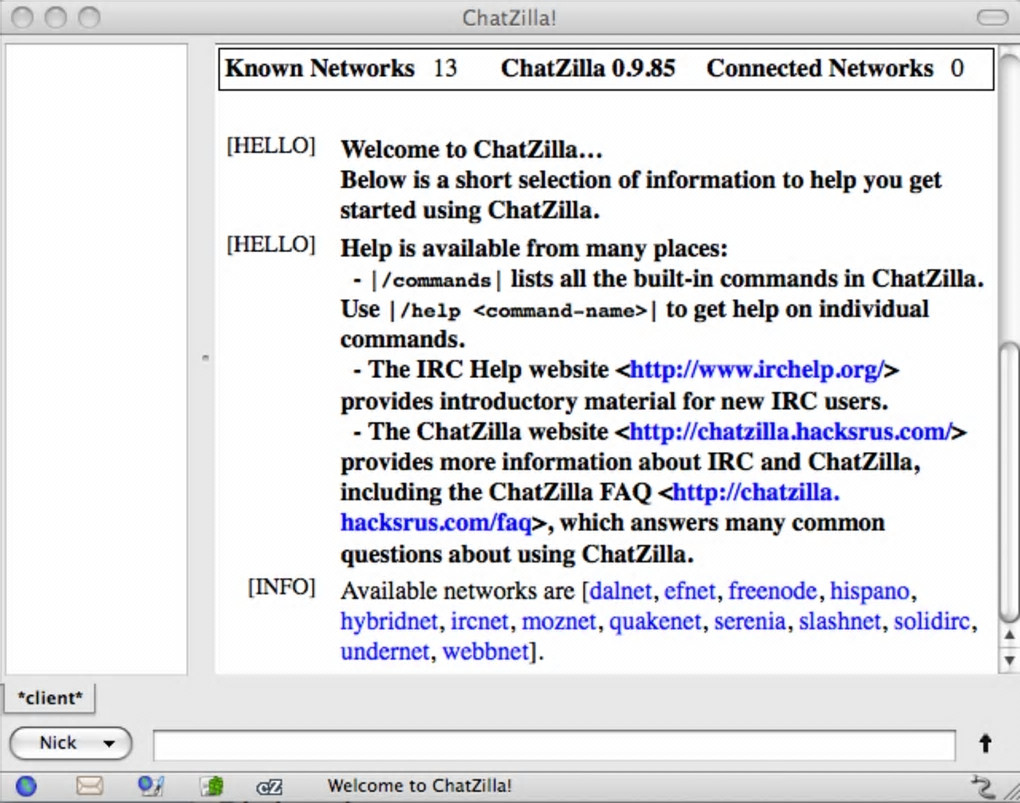The width and height of the screenshot is (1020, 803).
Task: Open the Composer icon in status bar
Action: click(151, 786)
